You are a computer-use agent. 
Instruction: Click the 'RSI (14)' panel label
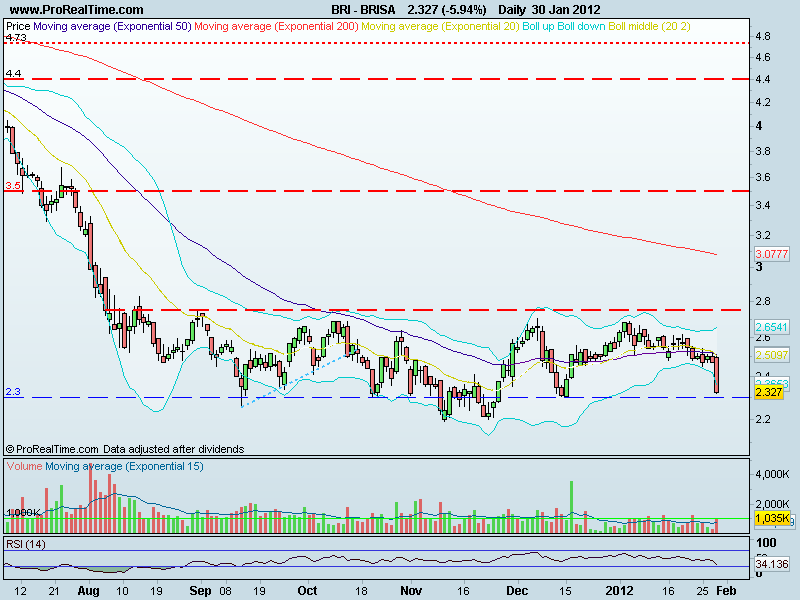pos(26,544)
